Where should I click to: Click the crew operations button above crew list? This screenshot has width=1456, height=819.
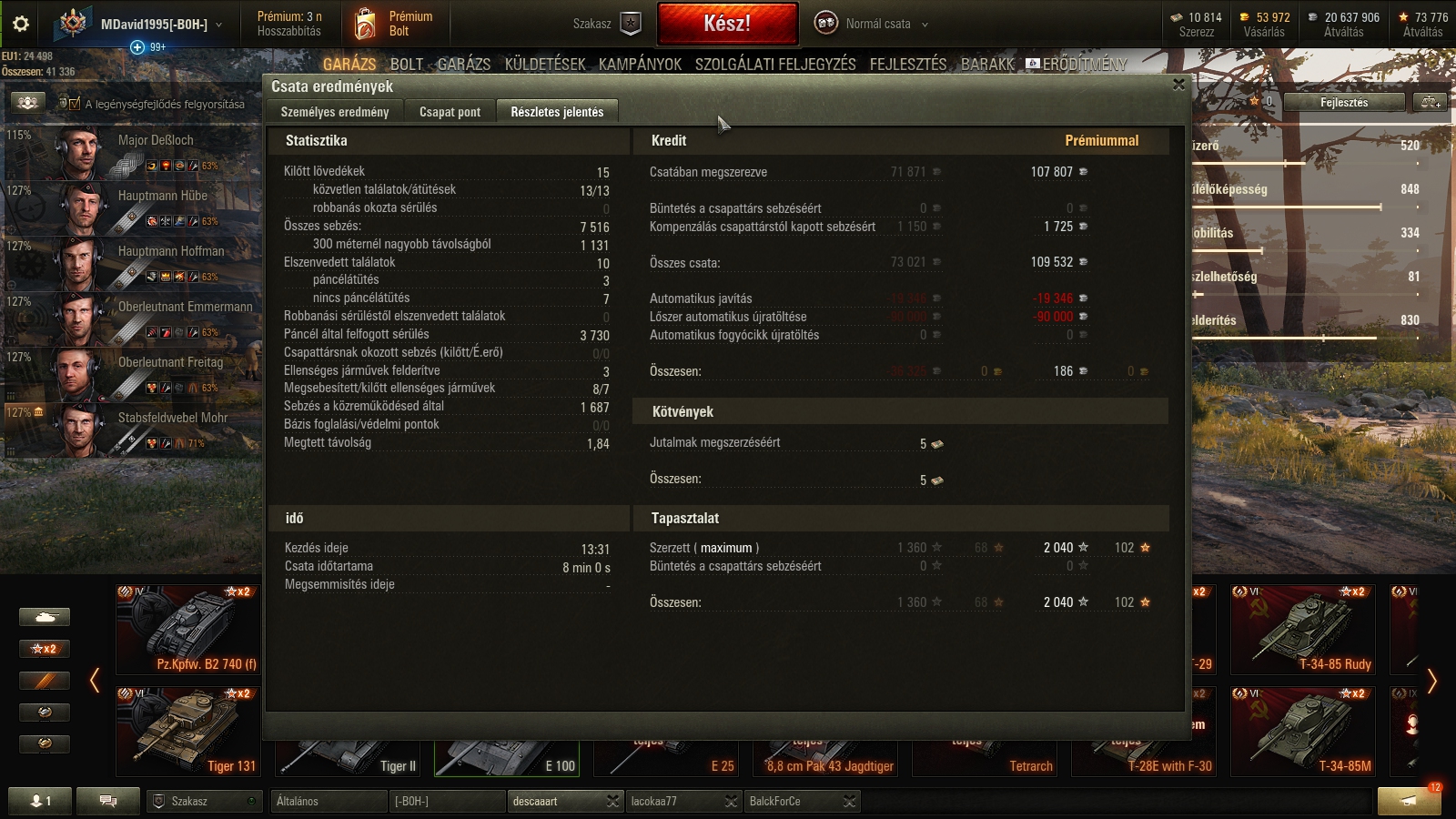(27, 103)
